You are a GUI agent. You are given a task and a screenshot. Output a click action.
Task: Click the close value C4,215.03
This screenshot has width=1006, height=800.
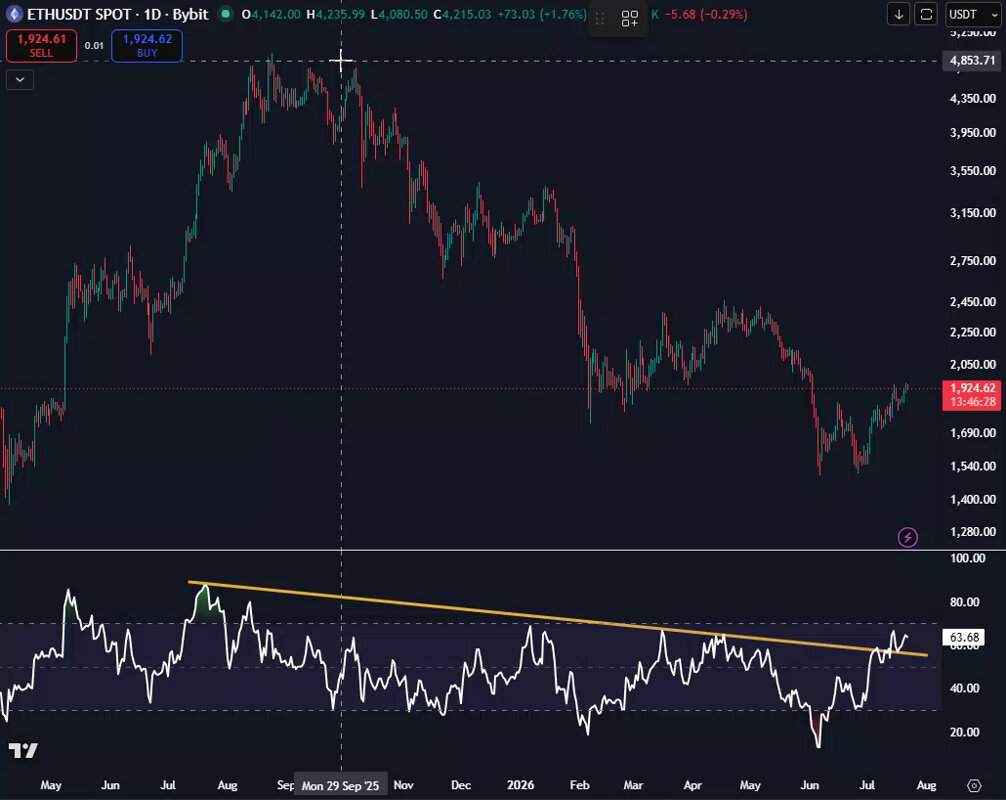point(462,14)
